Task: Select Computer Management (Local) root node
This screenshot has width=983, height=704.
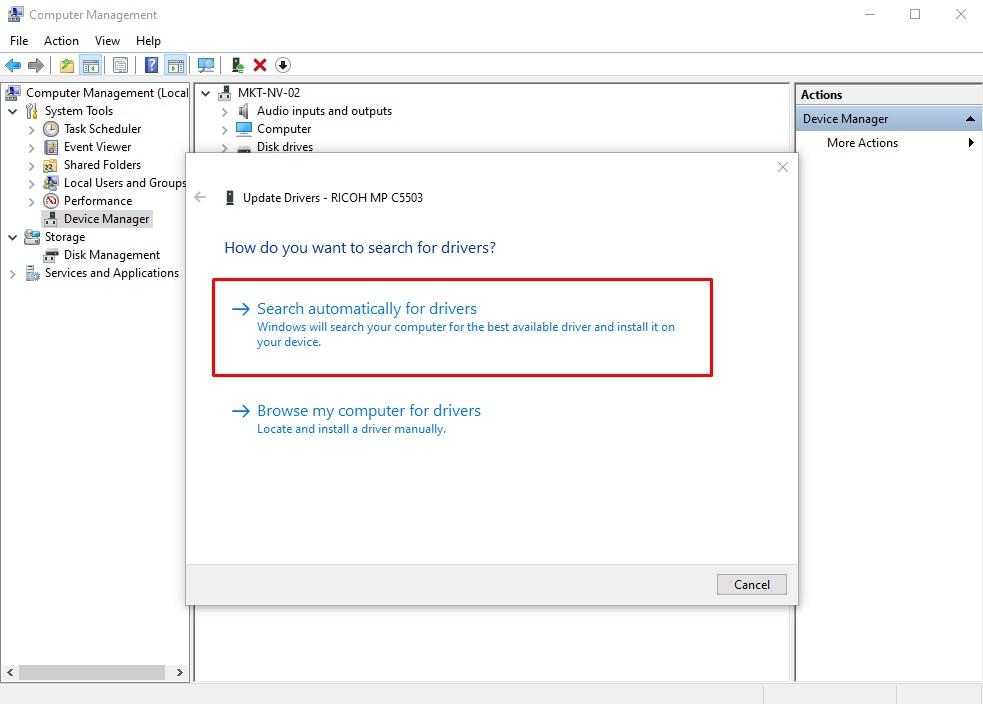Action: click(x=107, y=93)
